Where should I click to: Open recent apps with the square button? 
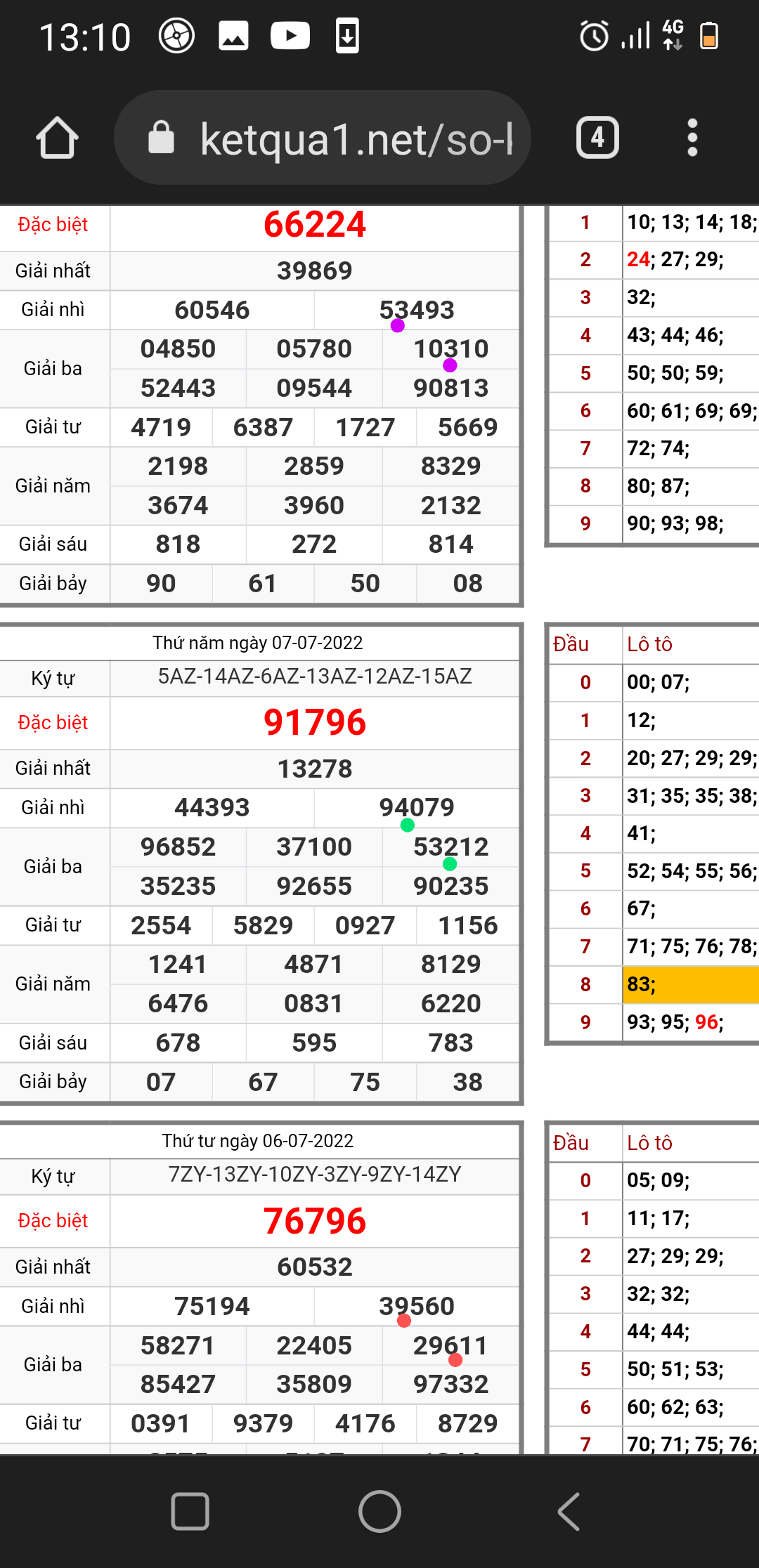(x=190, y=1510)
